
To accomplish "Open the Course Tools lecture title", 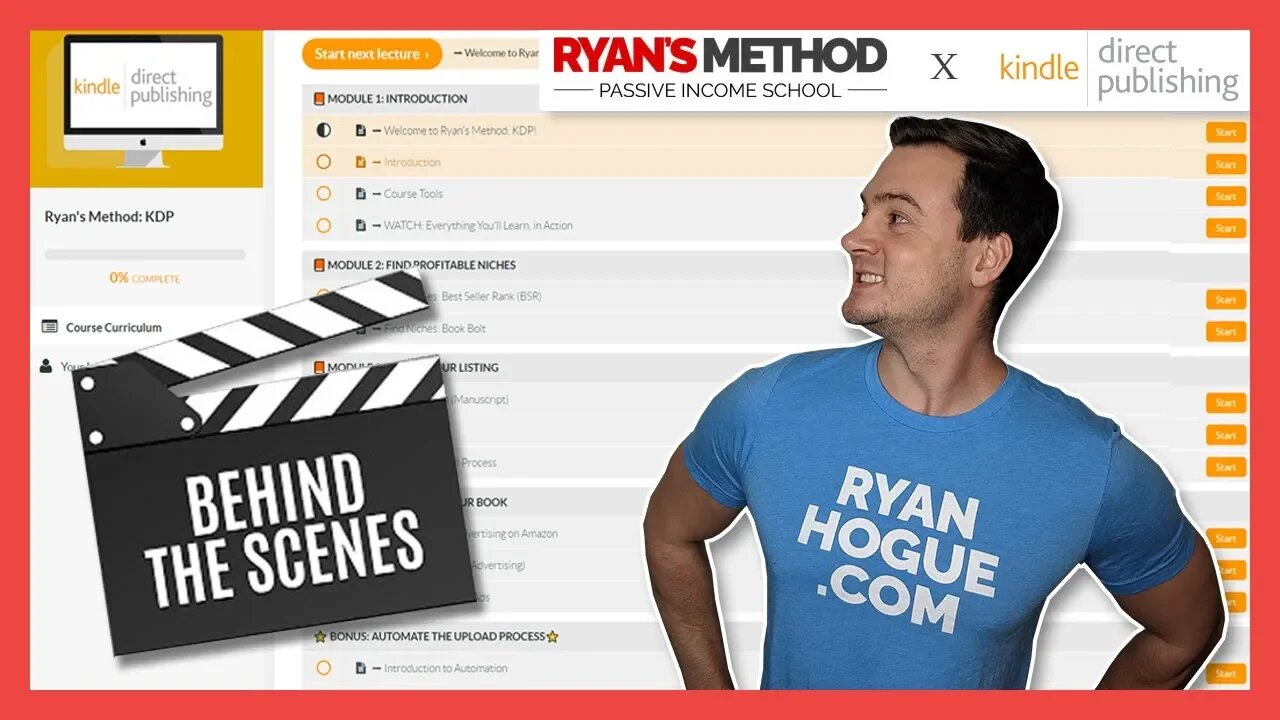I will [x=413, y=194].
